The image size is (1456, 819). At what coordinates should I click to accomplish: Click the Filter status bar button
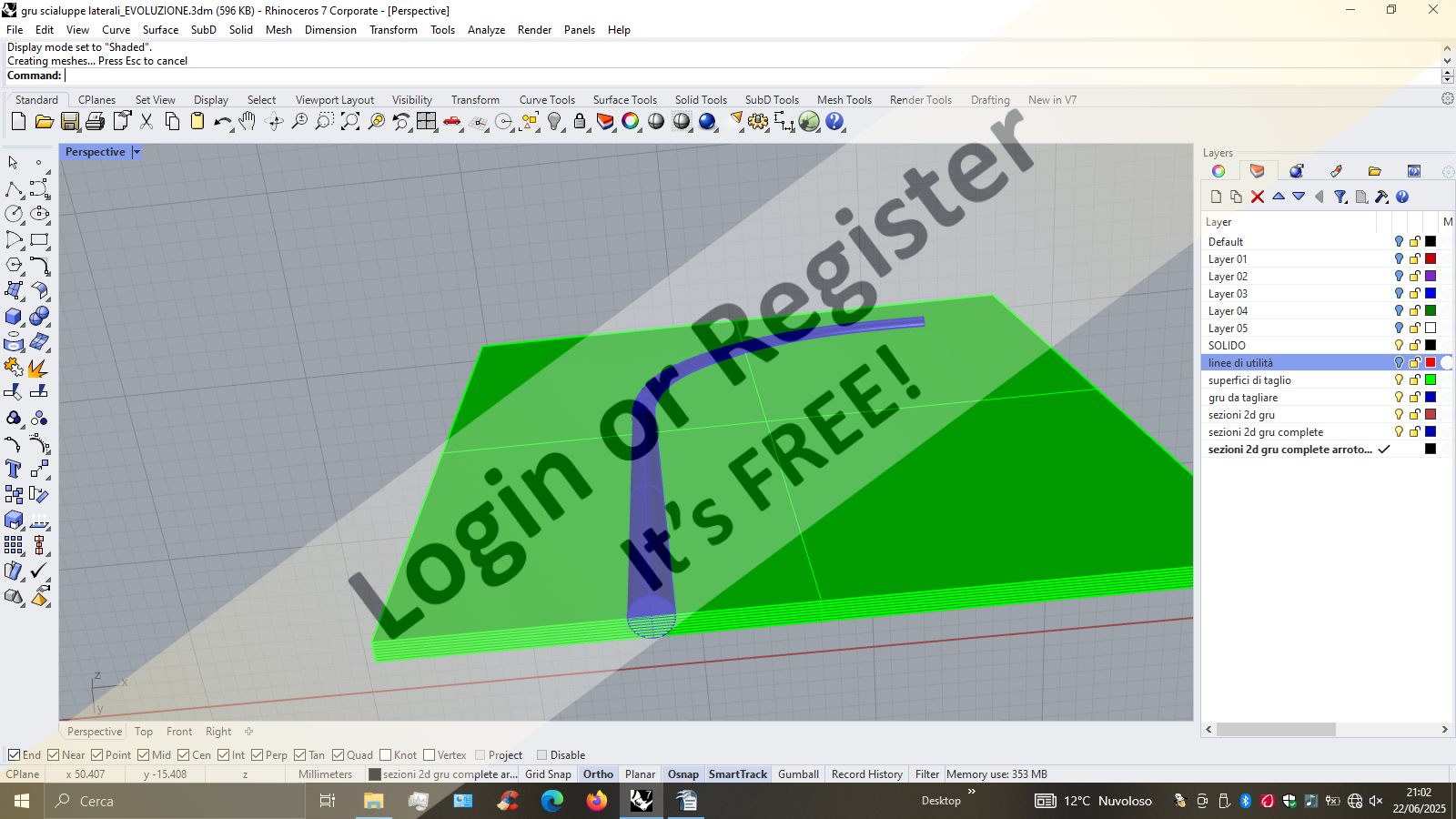(x=926, y=774)
